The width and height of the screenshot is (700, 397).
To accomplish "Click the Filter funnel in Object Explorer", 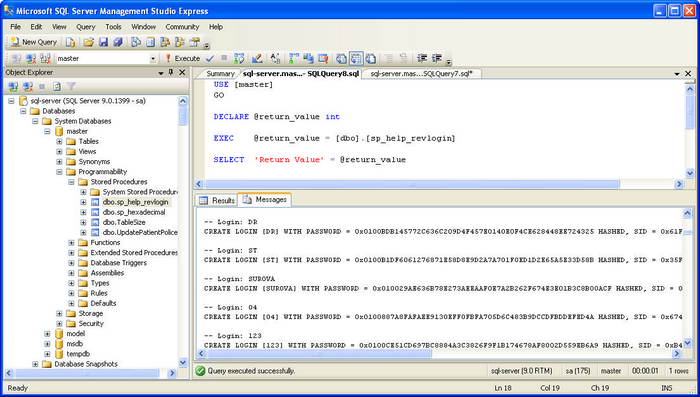I will 71,86.
